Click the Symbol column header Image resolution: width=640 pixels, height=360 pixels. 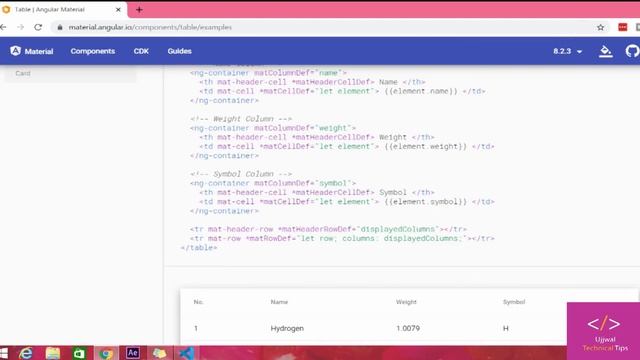(x=514, y=302)
